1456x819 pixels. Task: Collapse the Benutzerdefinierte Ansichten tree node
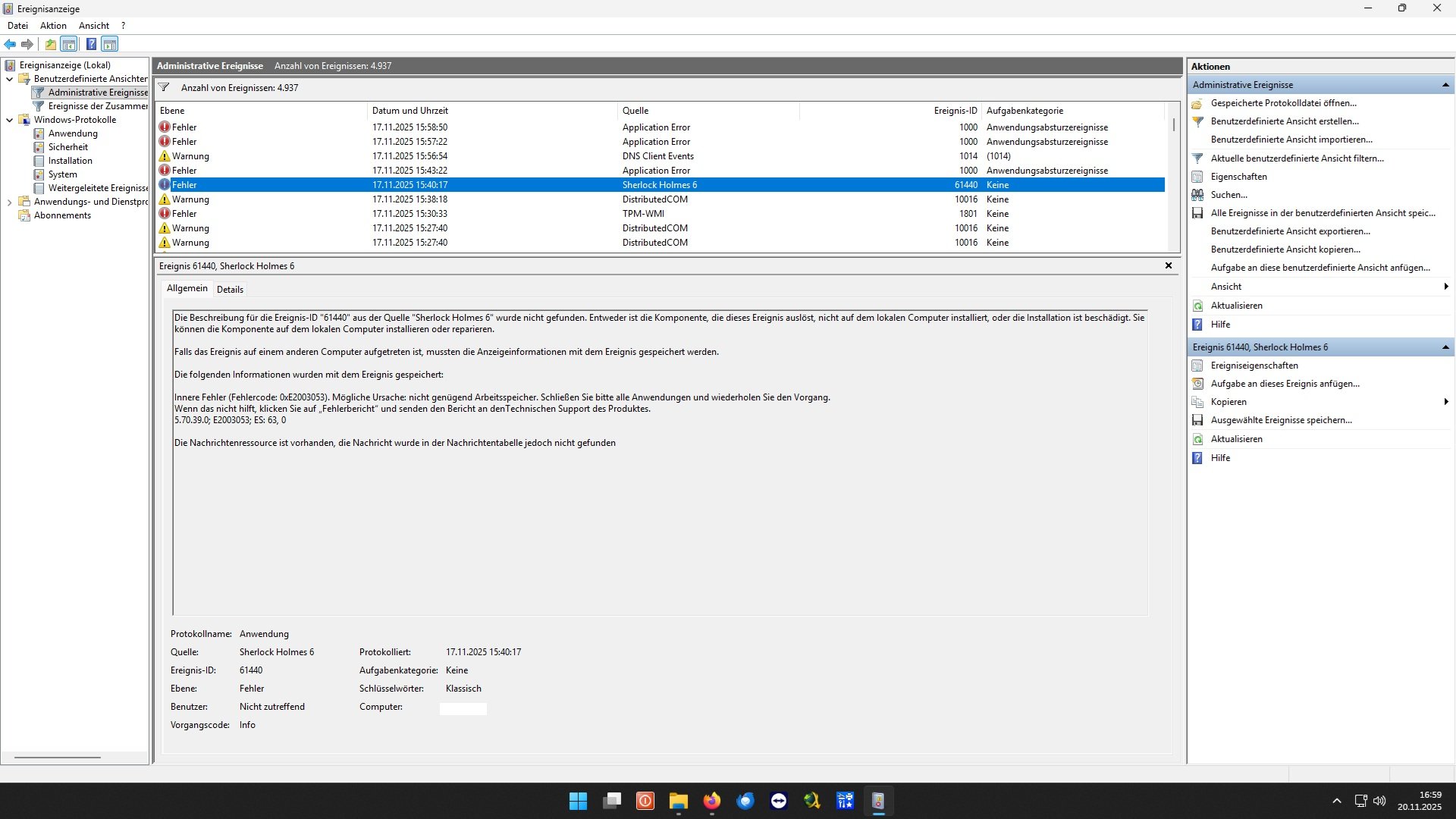[9, 79]
